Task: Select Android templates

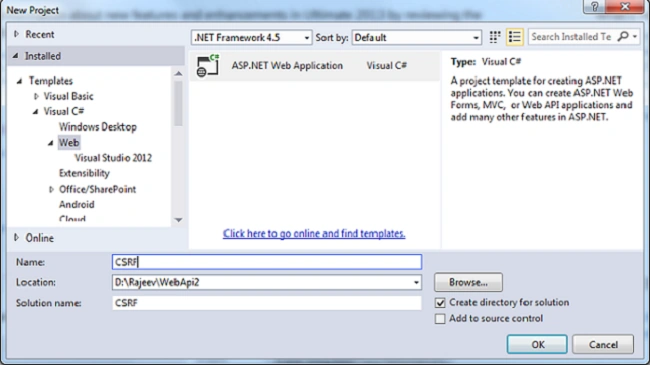Action: (77, 204)
